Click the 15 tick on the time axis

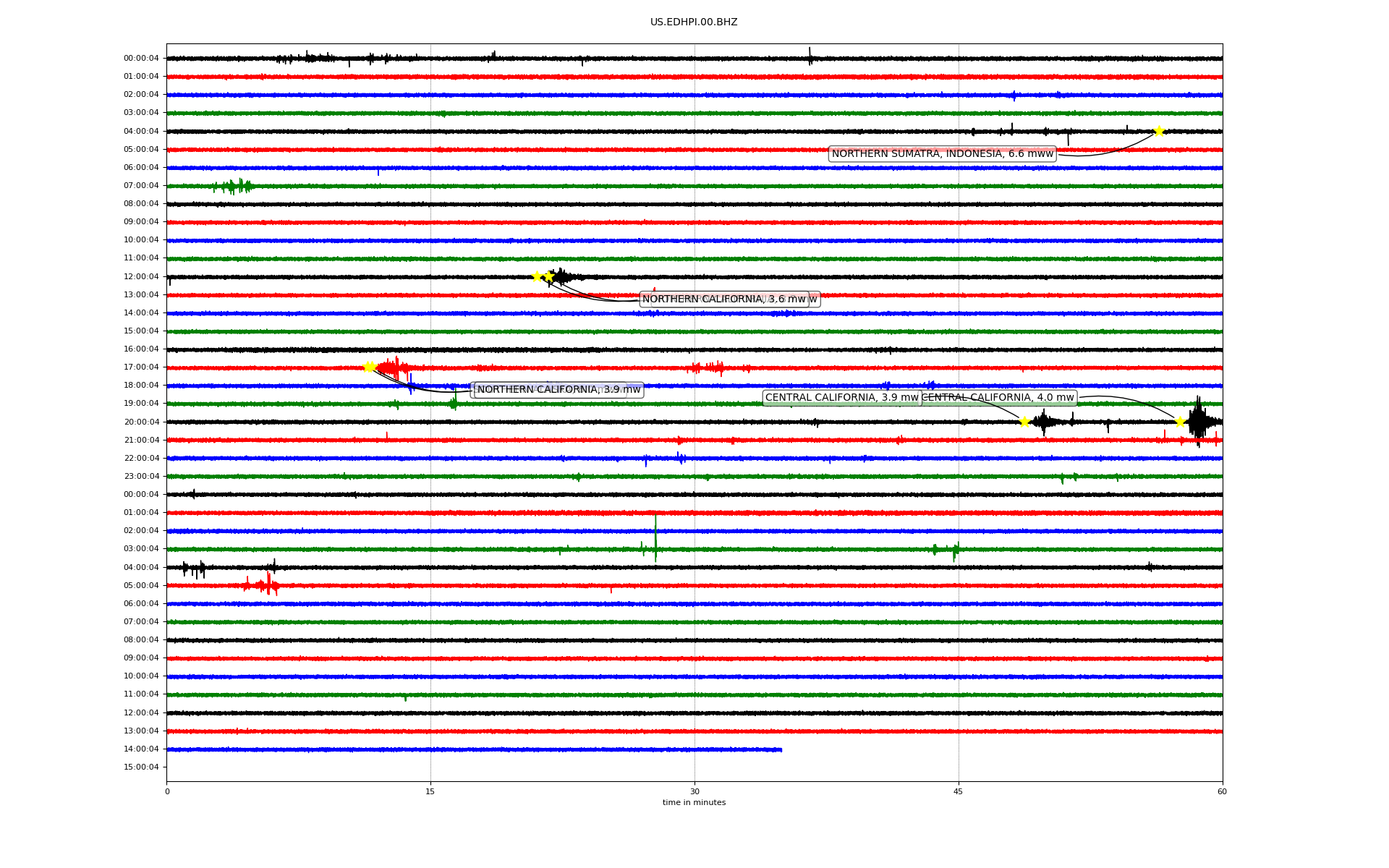click(430, 791)
